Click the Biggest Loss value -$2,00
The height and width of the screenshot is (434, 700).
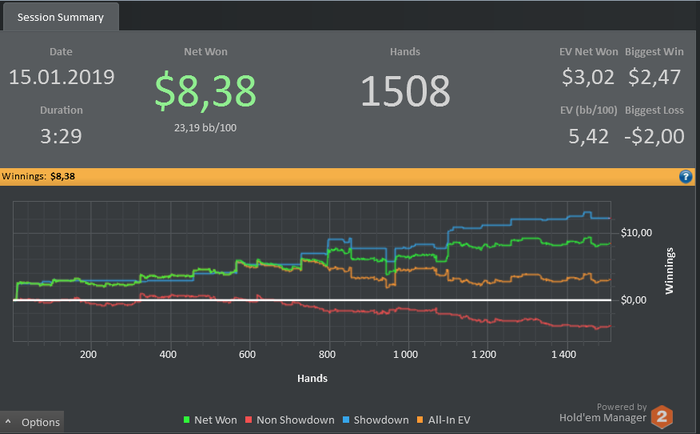click(x=654, y=136)
